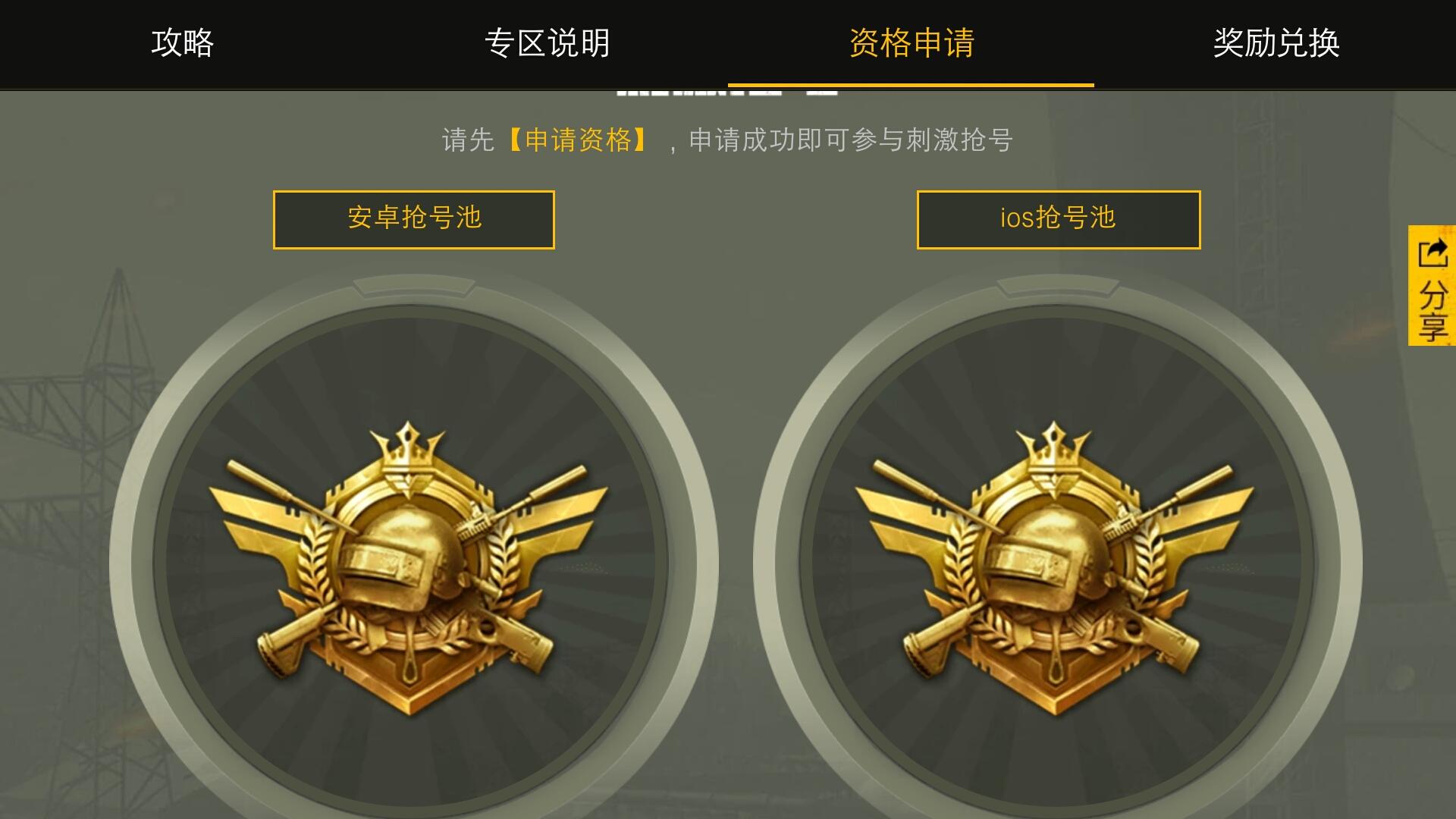The image size is (1456, 819).
Task: Go to the 奖励兑换 tab
Action: (1276, 42)
